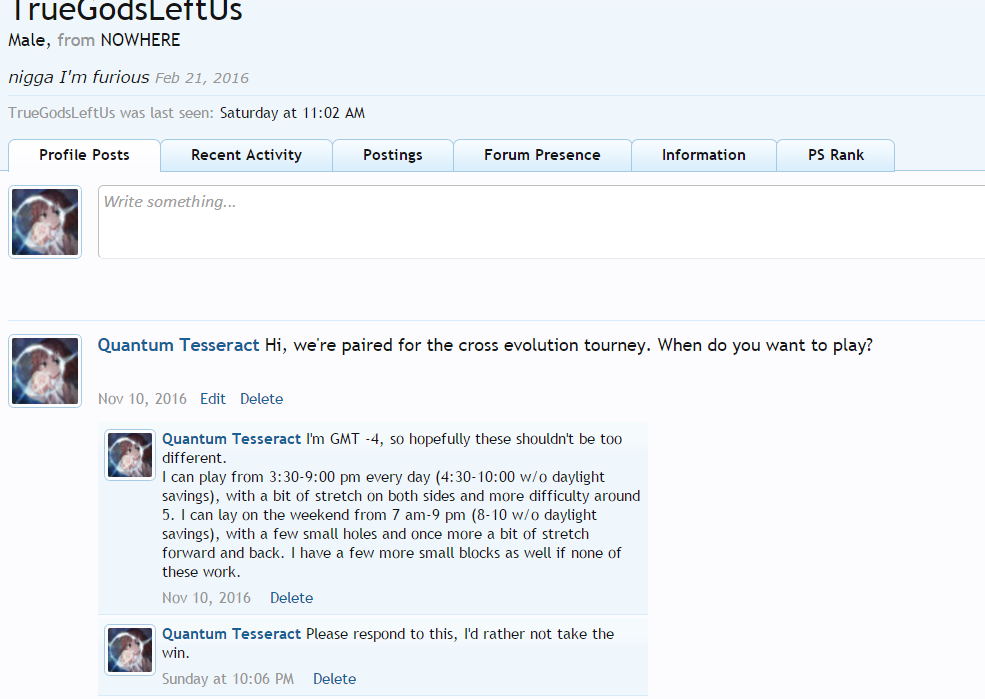985x699 pixels.
Task: Click avatar beside the cross evolution tourney post
Action: click(x=45, y=371)
